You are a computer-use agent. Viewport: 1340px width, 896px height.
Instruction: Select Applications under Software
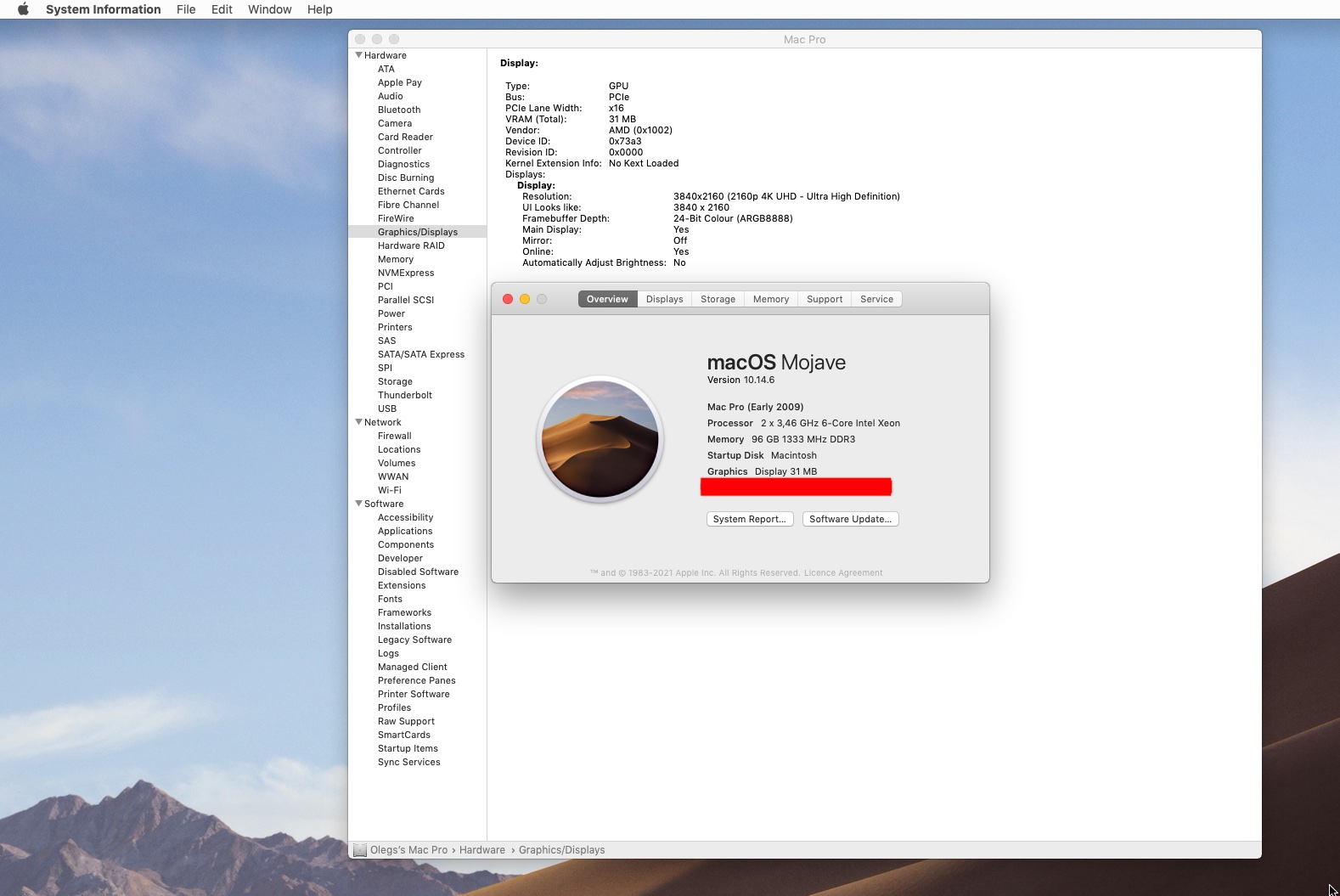click(x=405, y=531)
